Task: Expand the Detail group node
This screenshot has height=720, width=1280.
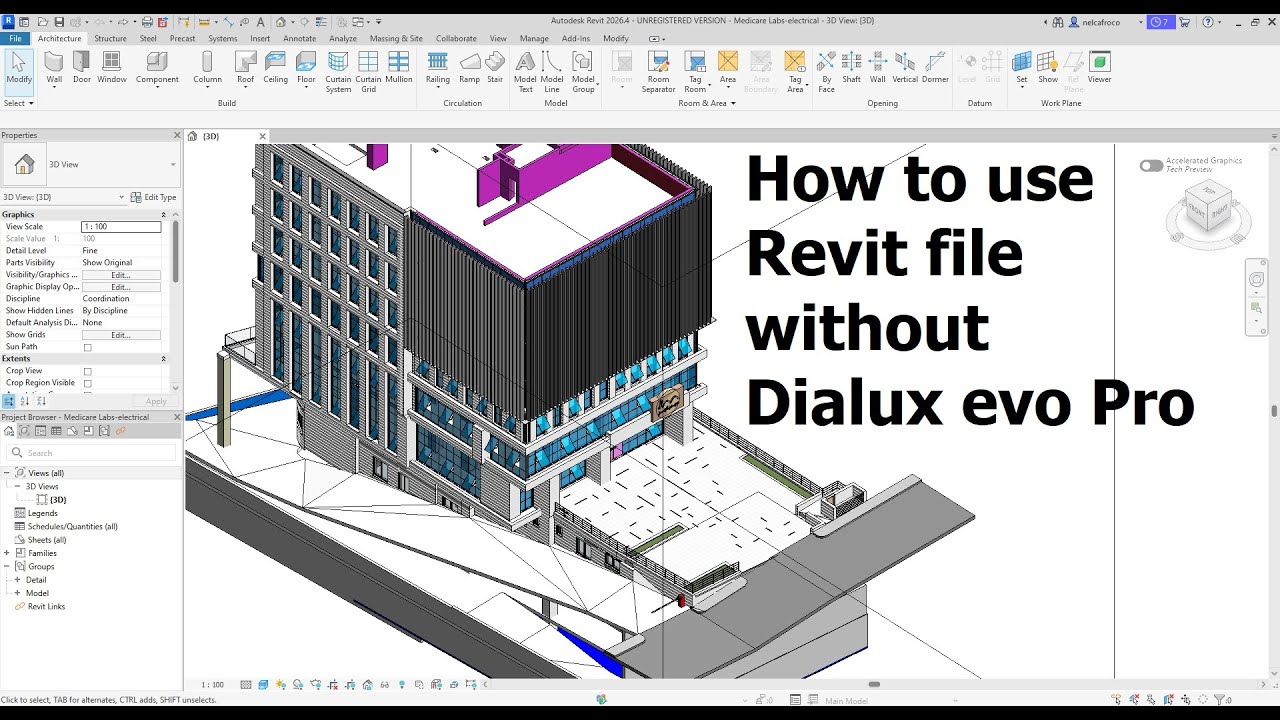Action: click(17, 580)
